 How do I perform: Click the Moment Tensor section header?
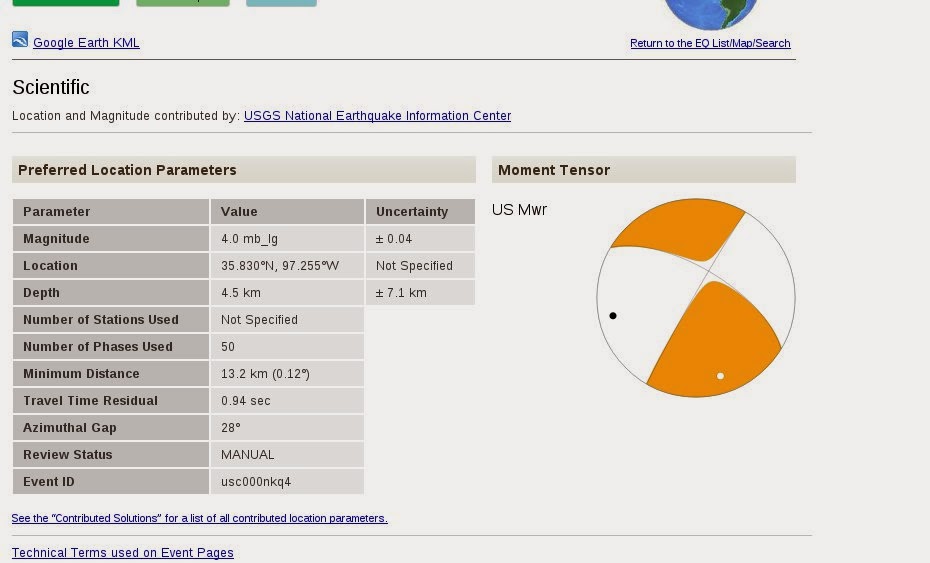click(644, 170)
